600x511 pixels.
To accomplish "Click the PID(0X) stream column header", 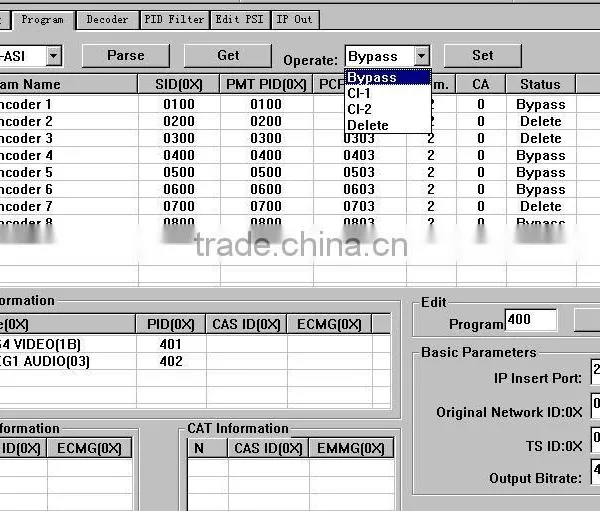I will 171,324.
